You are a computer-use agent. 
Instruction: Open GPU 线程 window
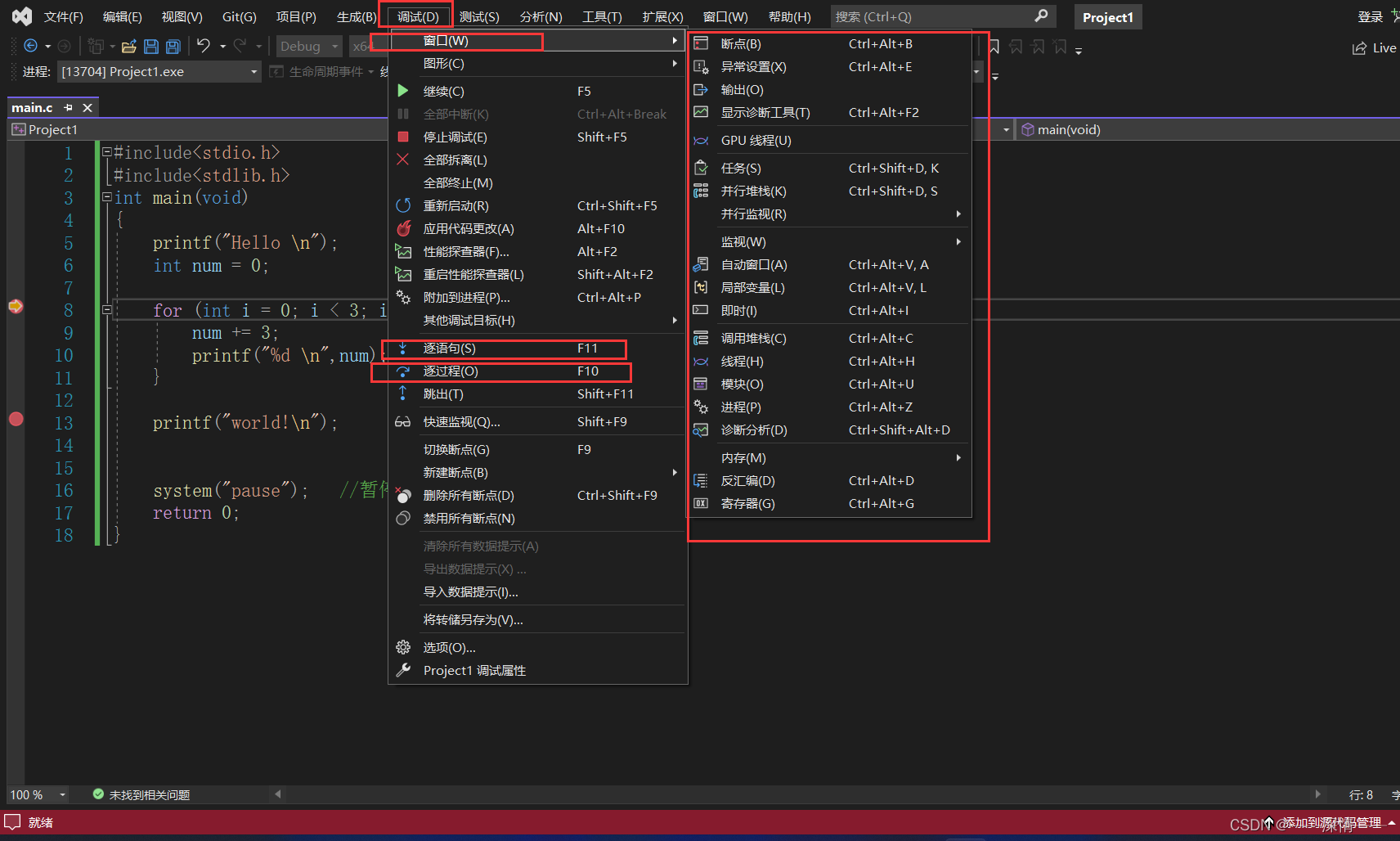[x=830, y=141]
